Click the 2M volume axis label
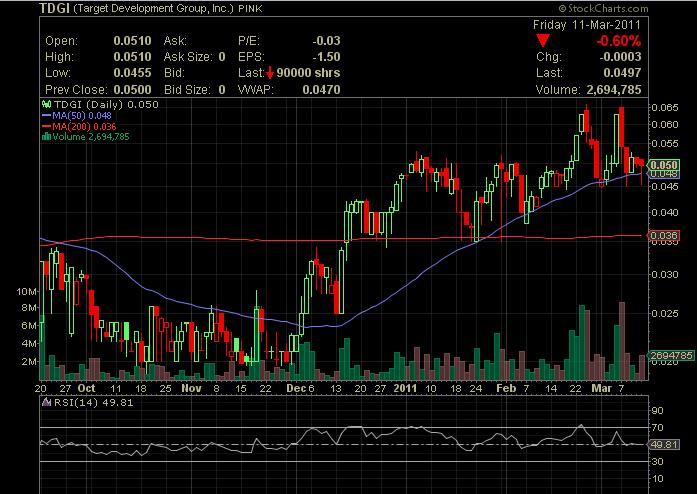Viewport: 697px width, 494px height. coord(29,361)
